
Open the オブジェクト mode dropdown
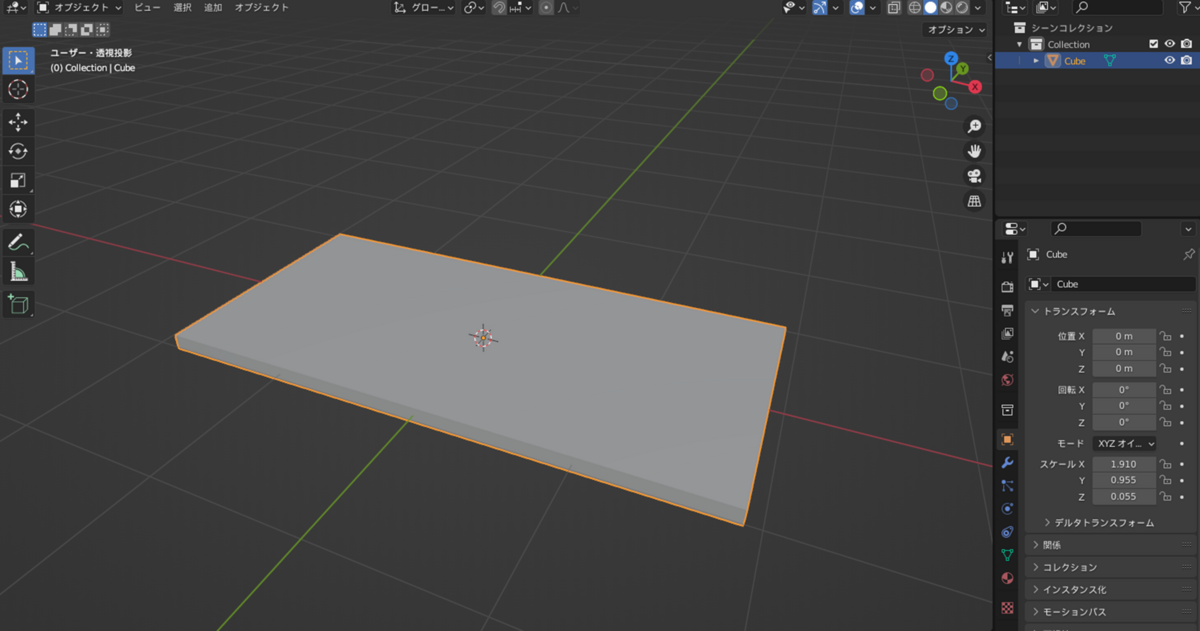pos(79,7)
